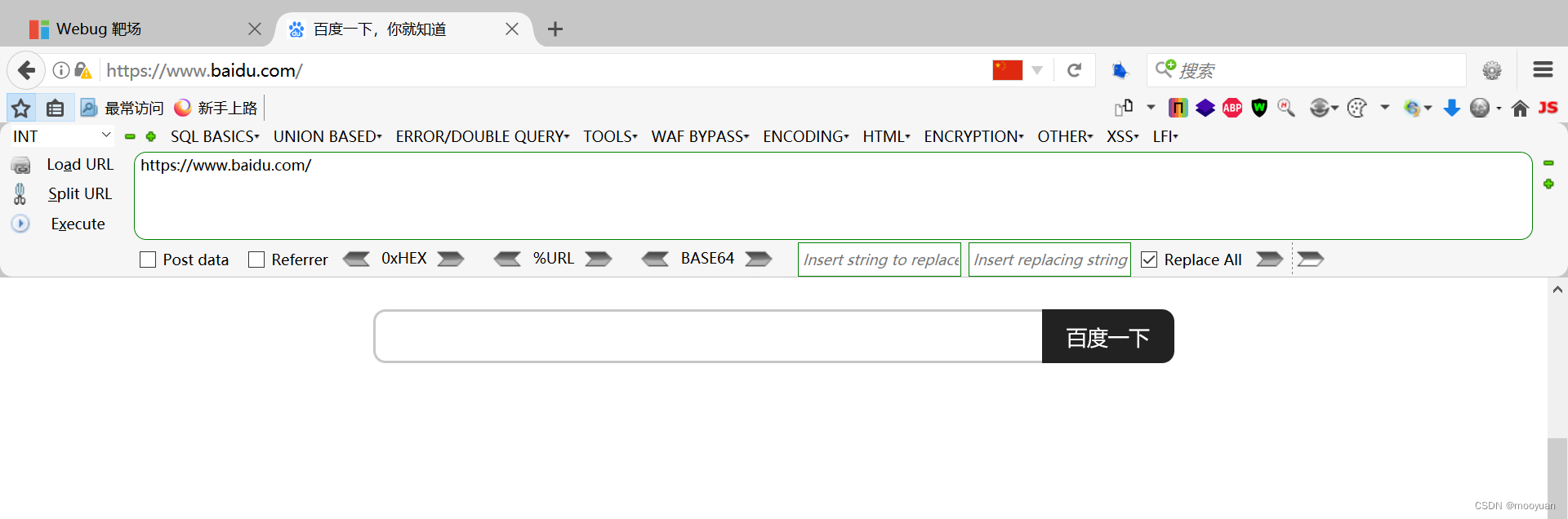Open the 新手上路 bookmark
This screenshot has width=1568, height=519.
(216, 108)
